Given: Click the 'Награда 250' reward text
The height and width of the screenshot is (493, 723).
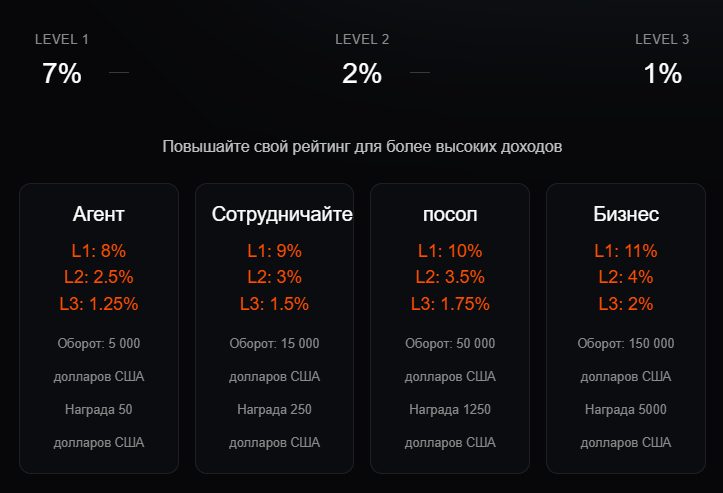Looking at the screenshot, I should click(x=274, y=409).
